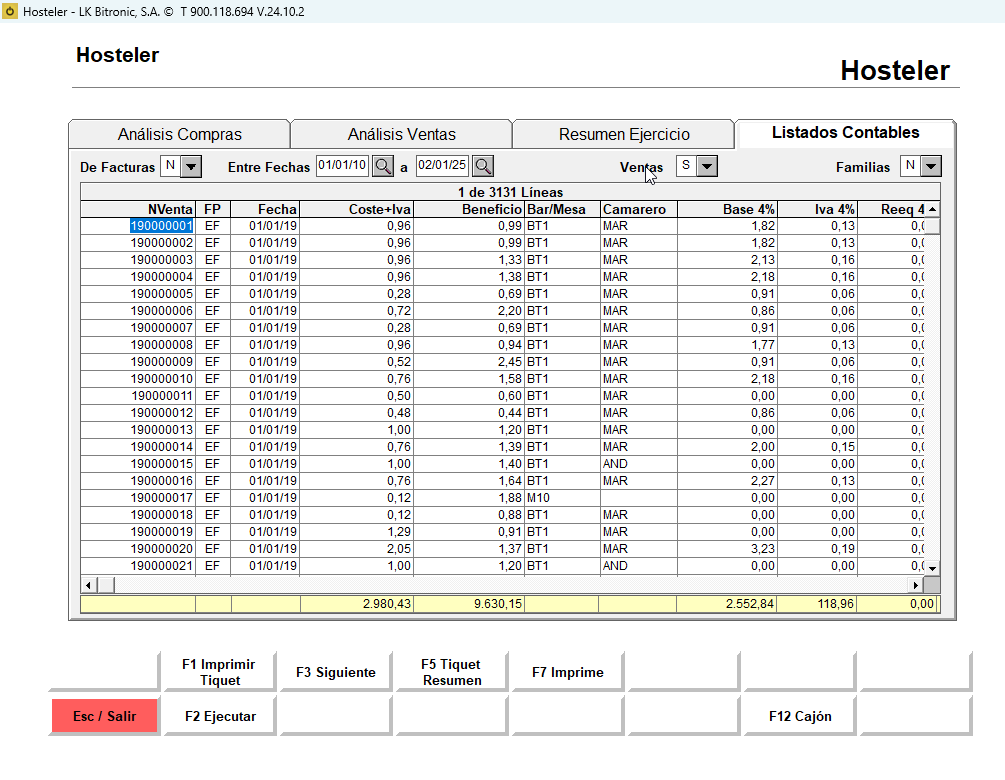The height and width of the screenshot is (780, 1005).
Task: Click the F7 Imprime button
Action: click(567, 672)
